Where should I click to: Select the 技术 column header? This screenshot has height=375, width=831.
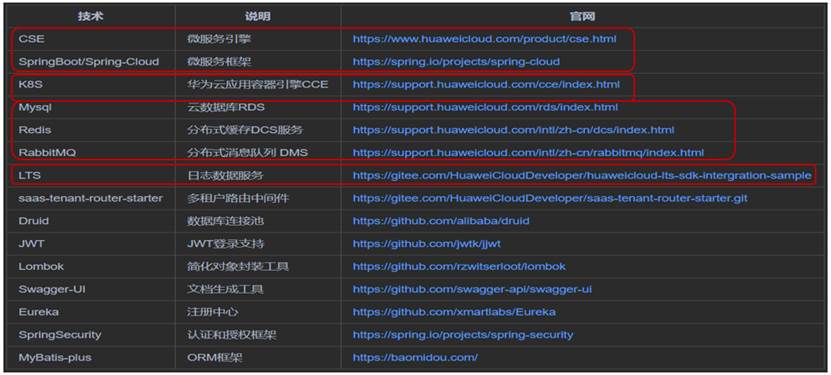pyautogui.click(x=91, y=16)
